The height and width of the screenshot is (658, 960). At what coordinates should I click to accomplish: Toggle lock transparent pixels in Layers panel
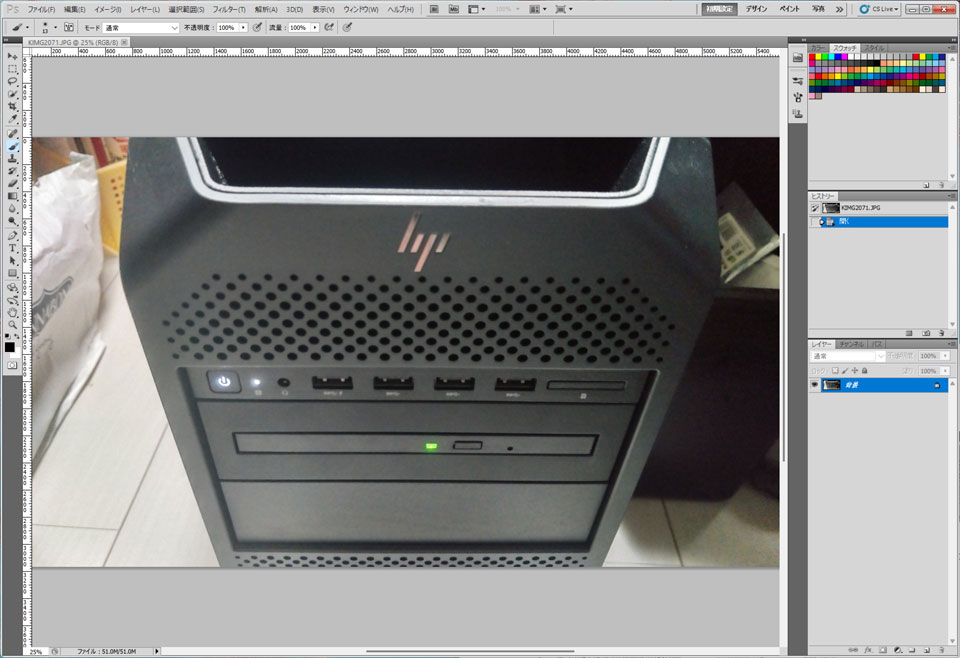(834, 371)
